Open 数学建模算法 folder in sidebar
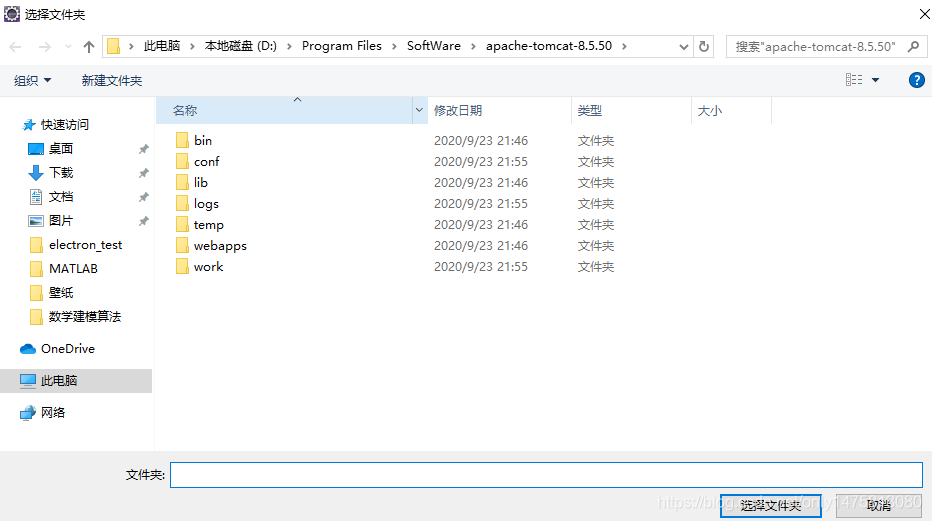Image resolution: width=932 pixels, height=521 pixels. coord(84,317)
